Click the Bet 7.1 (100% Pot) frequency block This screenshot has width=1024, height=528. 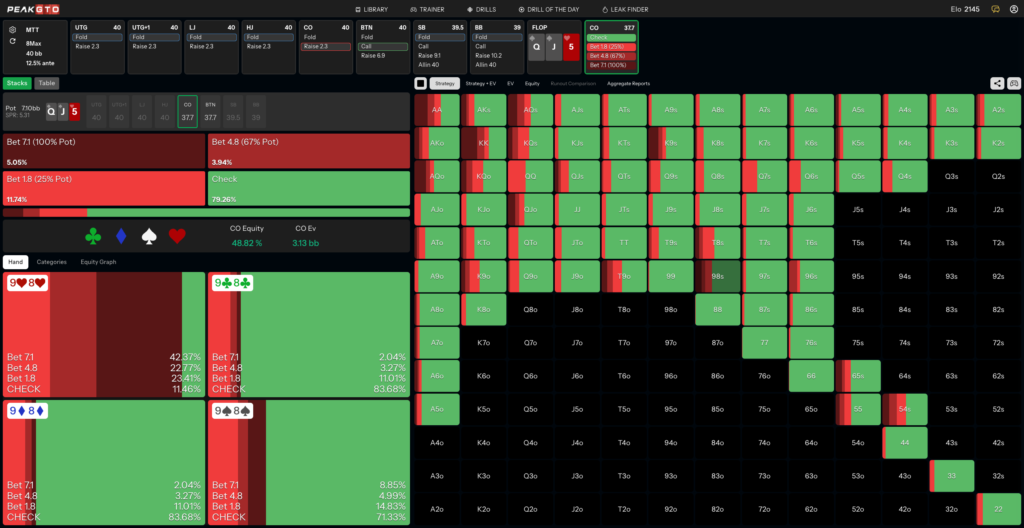pyautogui.click(x=104, y=151)
